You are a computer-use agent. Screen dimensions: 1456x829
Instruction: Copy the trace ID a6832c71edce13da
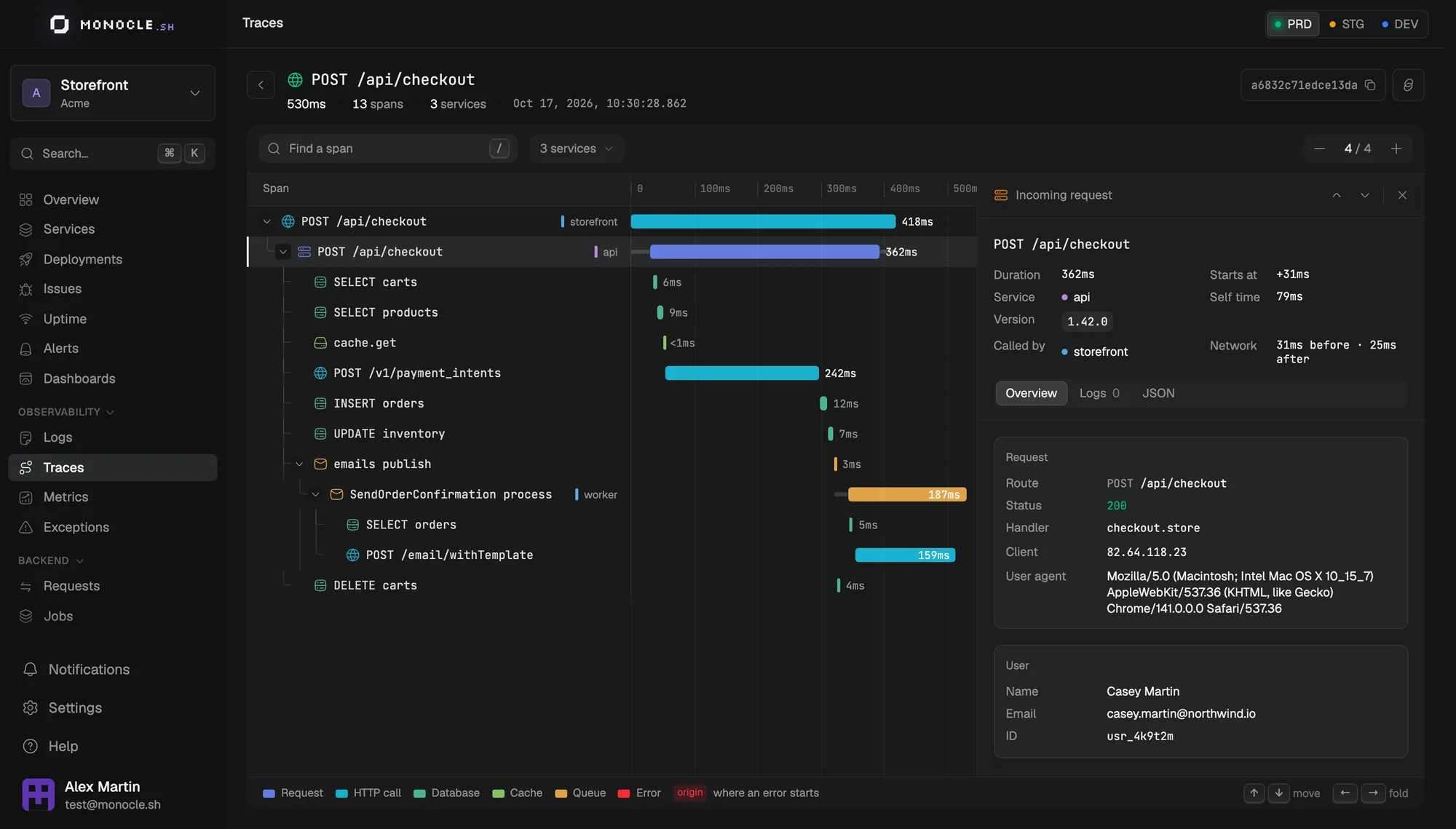1369,85
